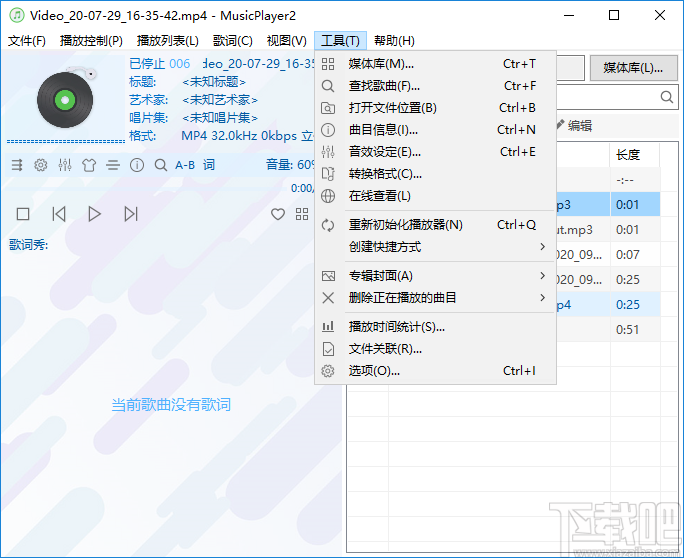The height and width of the screenshot is (558, 684).
Task: Open the playlist menu icon in toolbar
Action: [17, 165]
